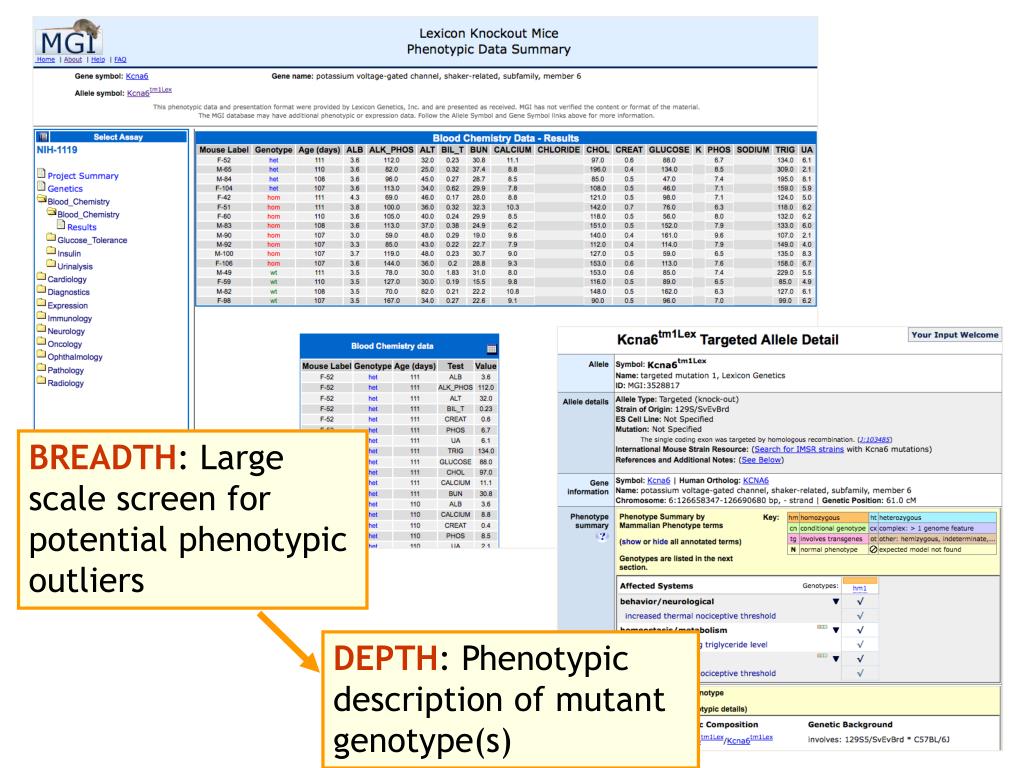Open the FAQ link in header

point(120,59)
